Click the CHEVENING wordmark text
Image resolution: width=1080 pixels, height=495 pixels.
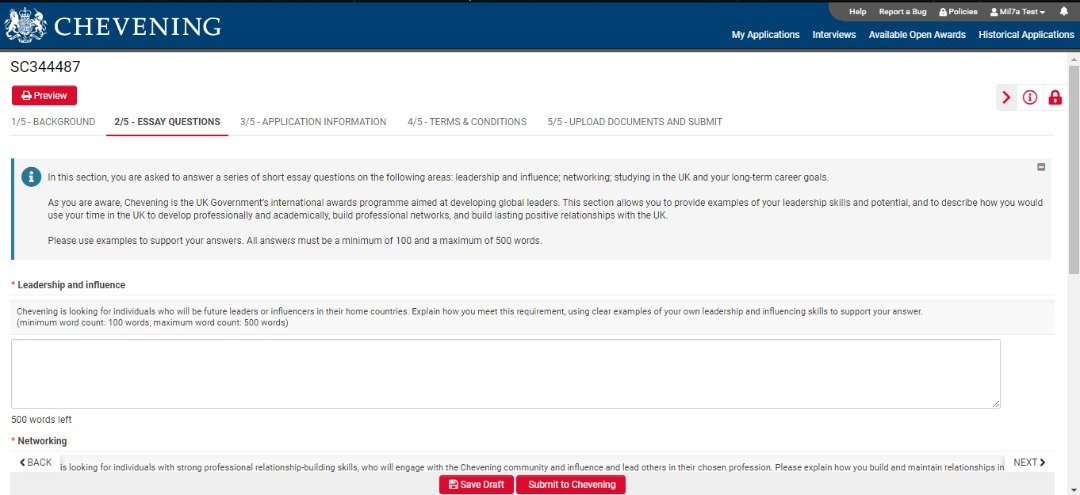[138, 26]
